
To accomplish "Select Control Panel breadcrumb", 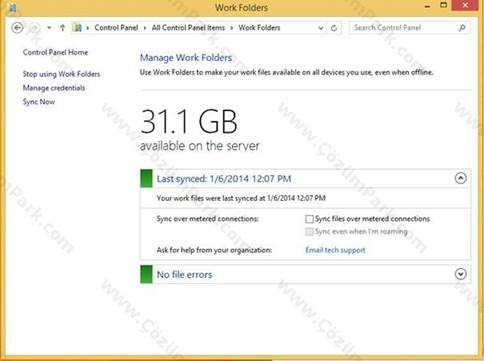I will click(116, 28).
